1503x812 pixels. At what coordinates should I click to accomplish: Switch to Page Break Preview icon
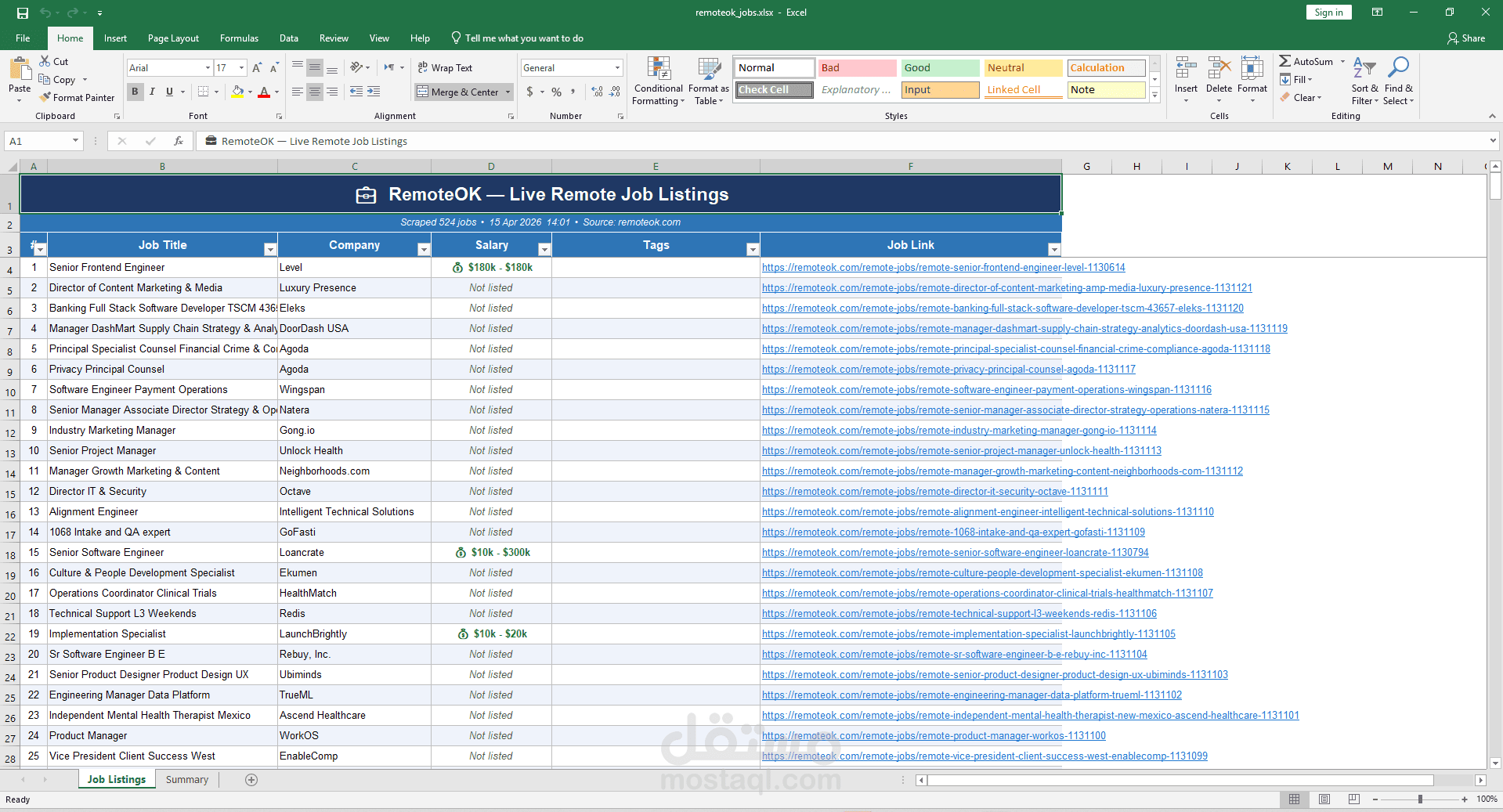(x=1354, y=799)
